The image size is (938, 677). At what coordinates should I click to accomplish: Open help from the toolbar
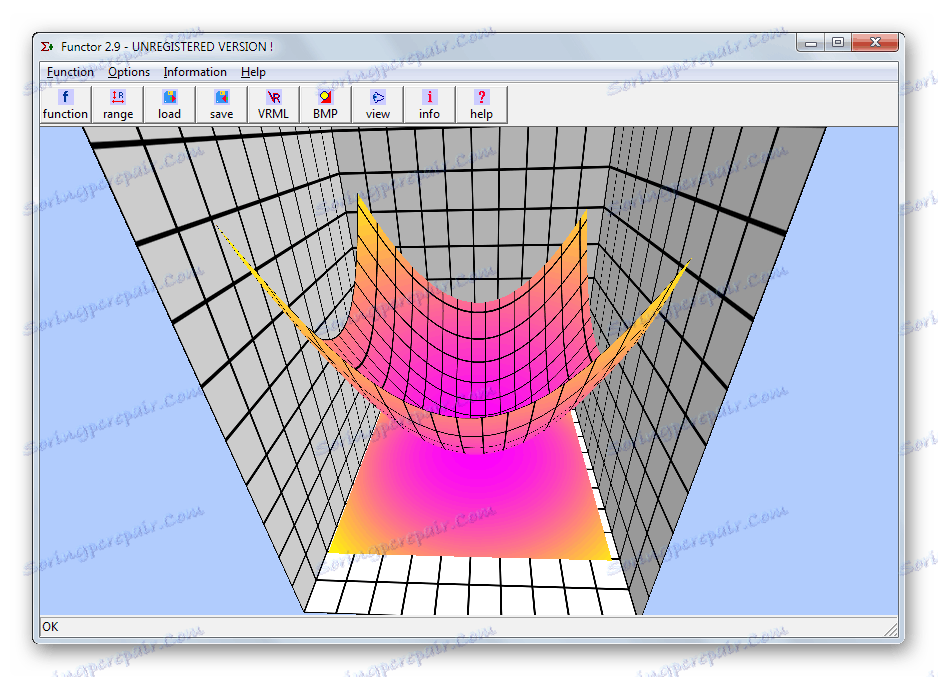pyautogui.click(x=482, y=105)
